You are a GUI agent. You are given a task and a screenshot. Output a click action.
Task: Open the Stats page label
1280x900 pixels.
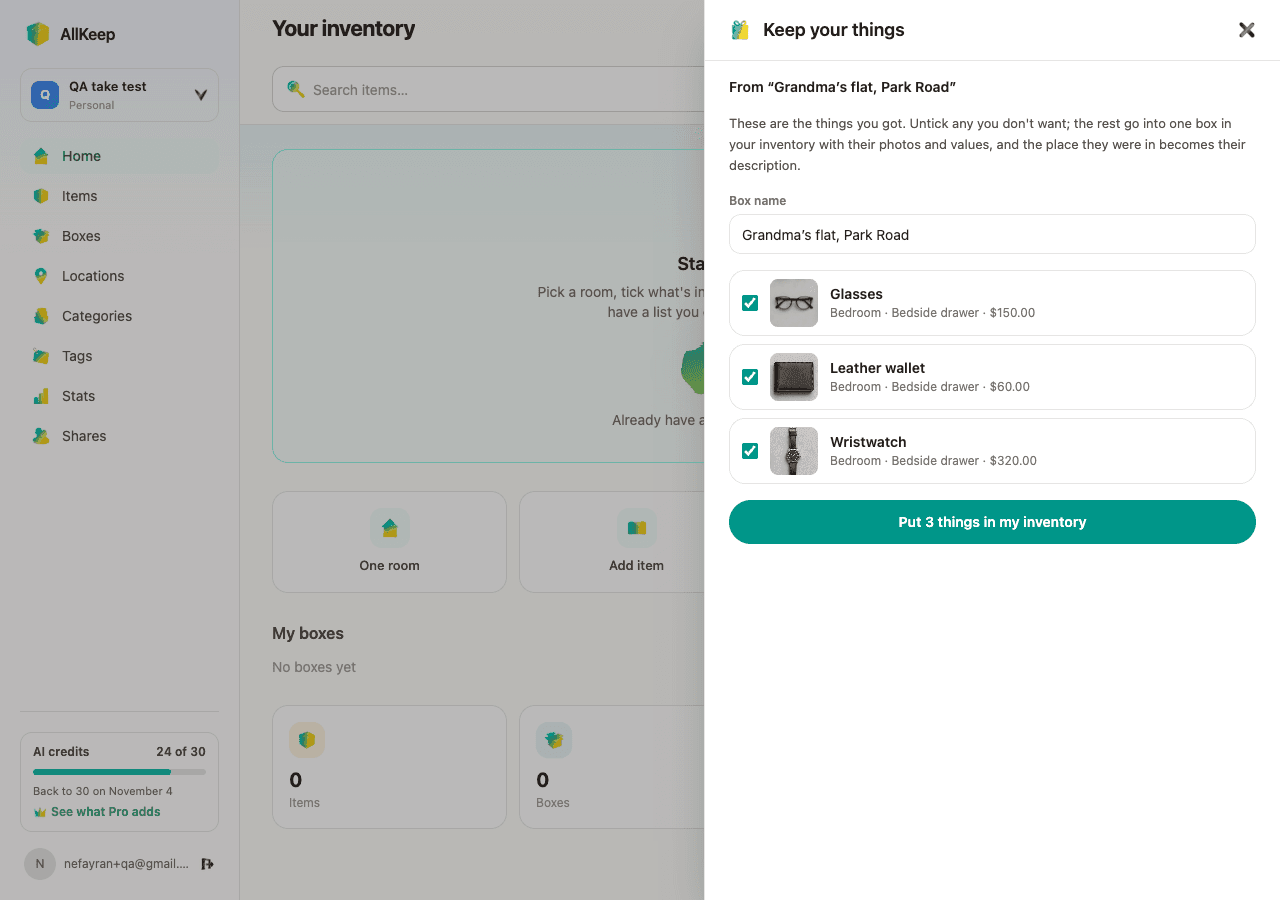[x=78, y=396]
